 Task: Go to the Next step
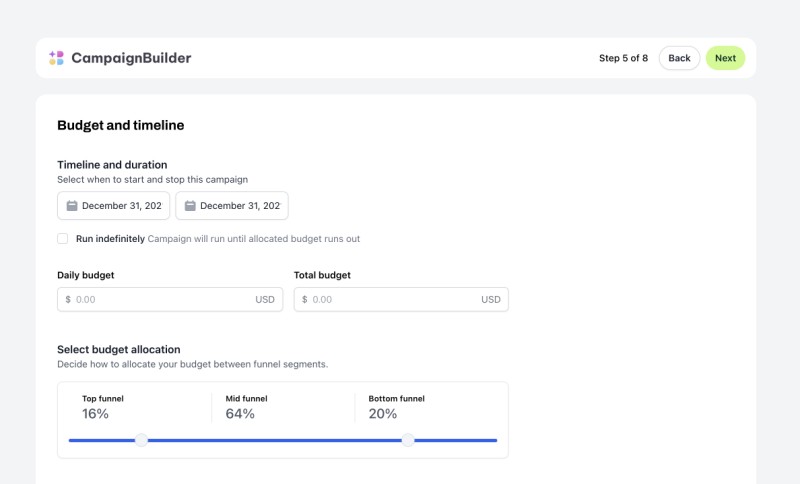(x=725, y=58)
